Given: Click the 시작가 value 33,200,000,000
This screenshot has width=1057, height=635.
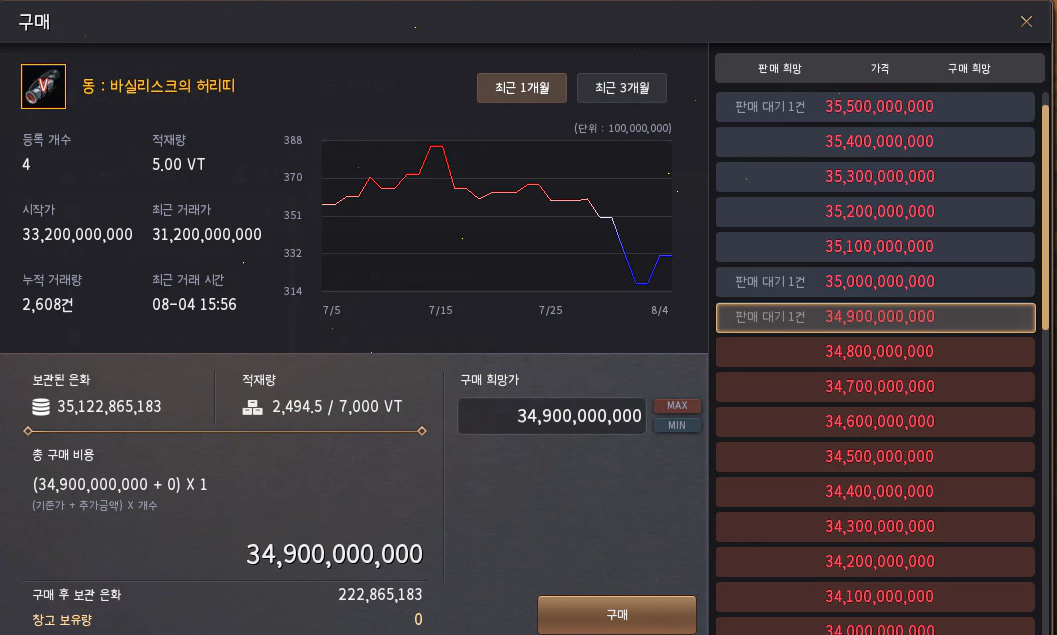Looking at the screenshot, I should (78, 235).
